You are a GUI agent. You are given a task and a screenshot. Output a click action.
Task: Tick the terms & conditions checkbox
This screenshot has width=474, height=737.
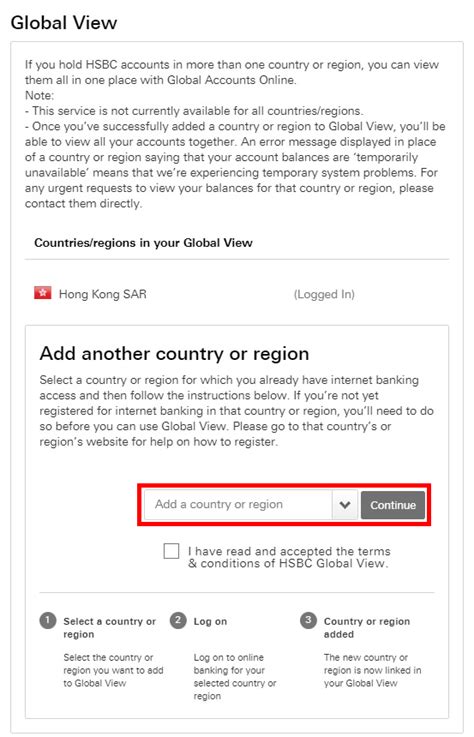click(x=171, y=551)
